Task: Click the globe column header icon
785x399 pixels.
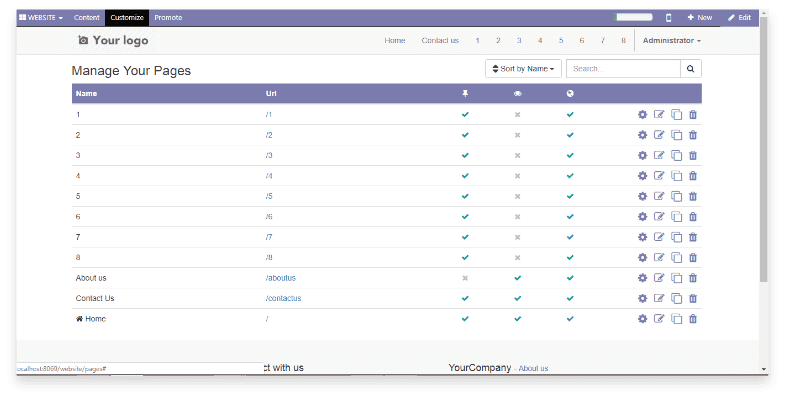Action: pyautogui.click(x=570, y=94)
